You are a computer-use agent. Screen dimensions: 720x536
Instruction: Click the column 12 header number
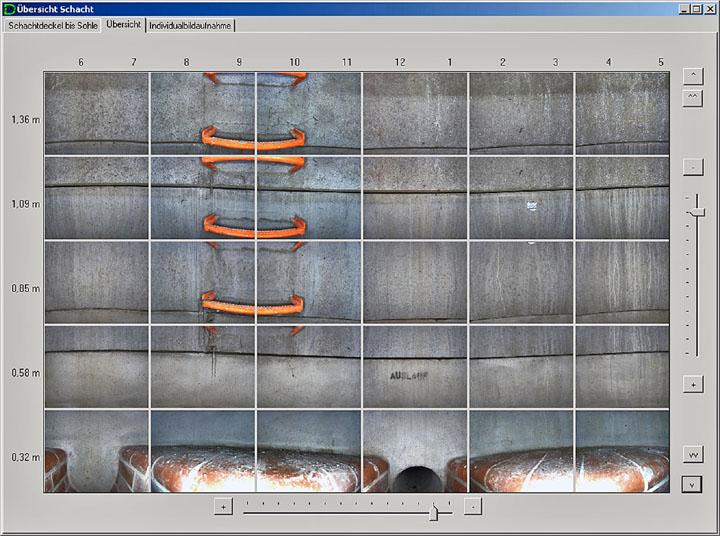coord(400,63)
